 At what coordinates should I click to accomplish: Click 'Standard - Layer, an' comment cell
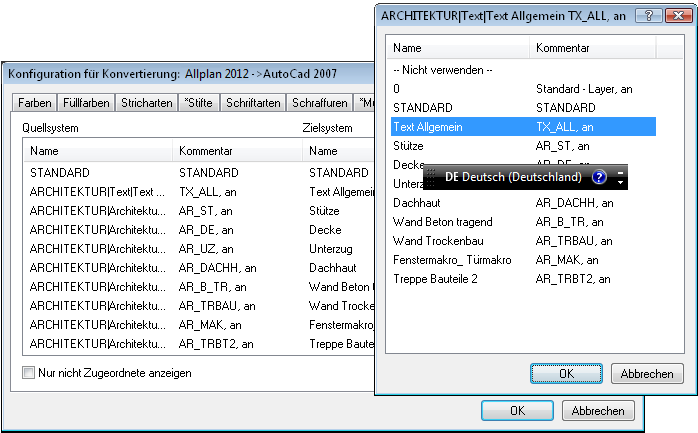pos(584,89)
